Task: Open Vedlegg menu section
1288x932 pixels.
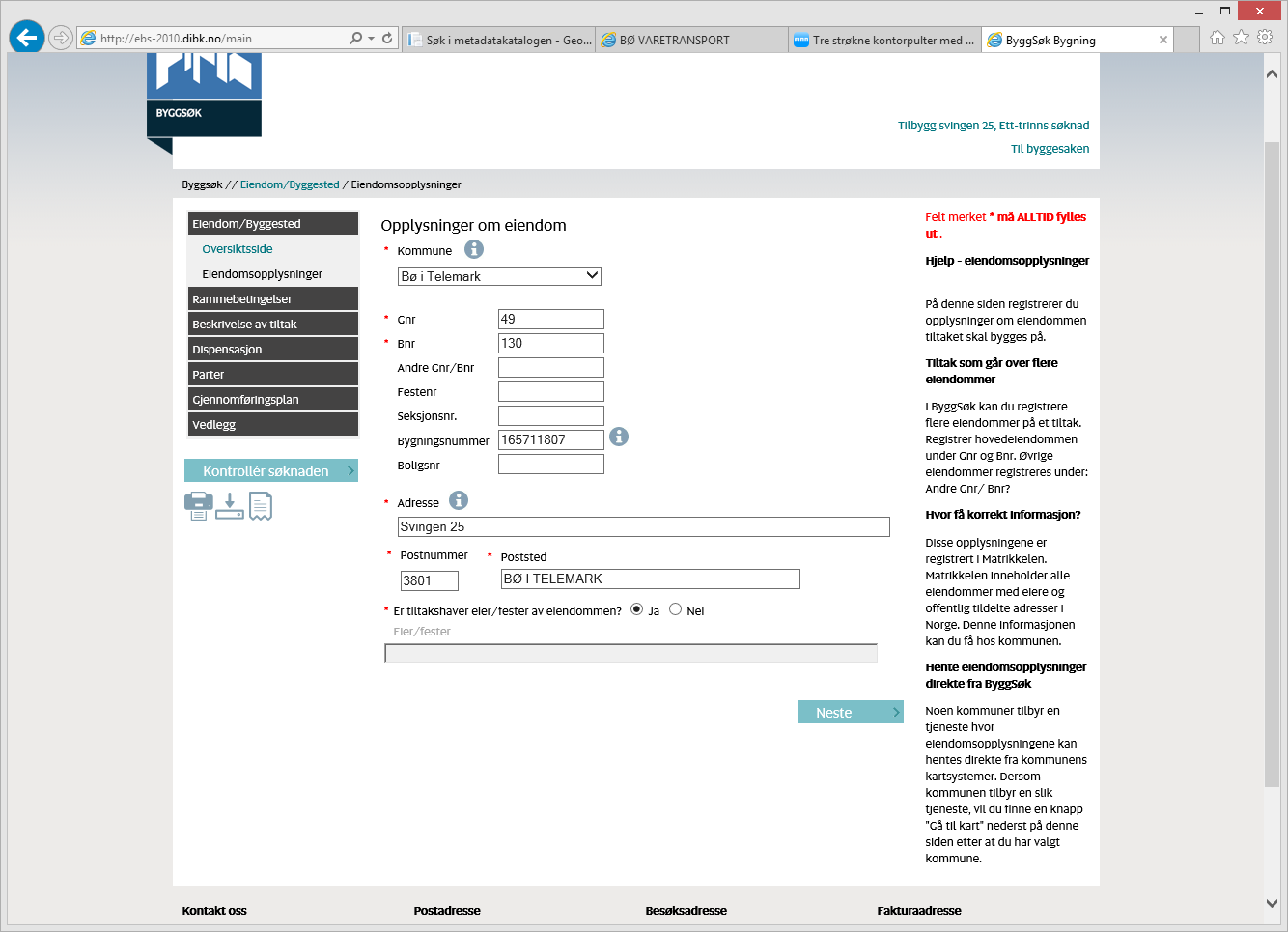Action: click(x=273, y=424)
